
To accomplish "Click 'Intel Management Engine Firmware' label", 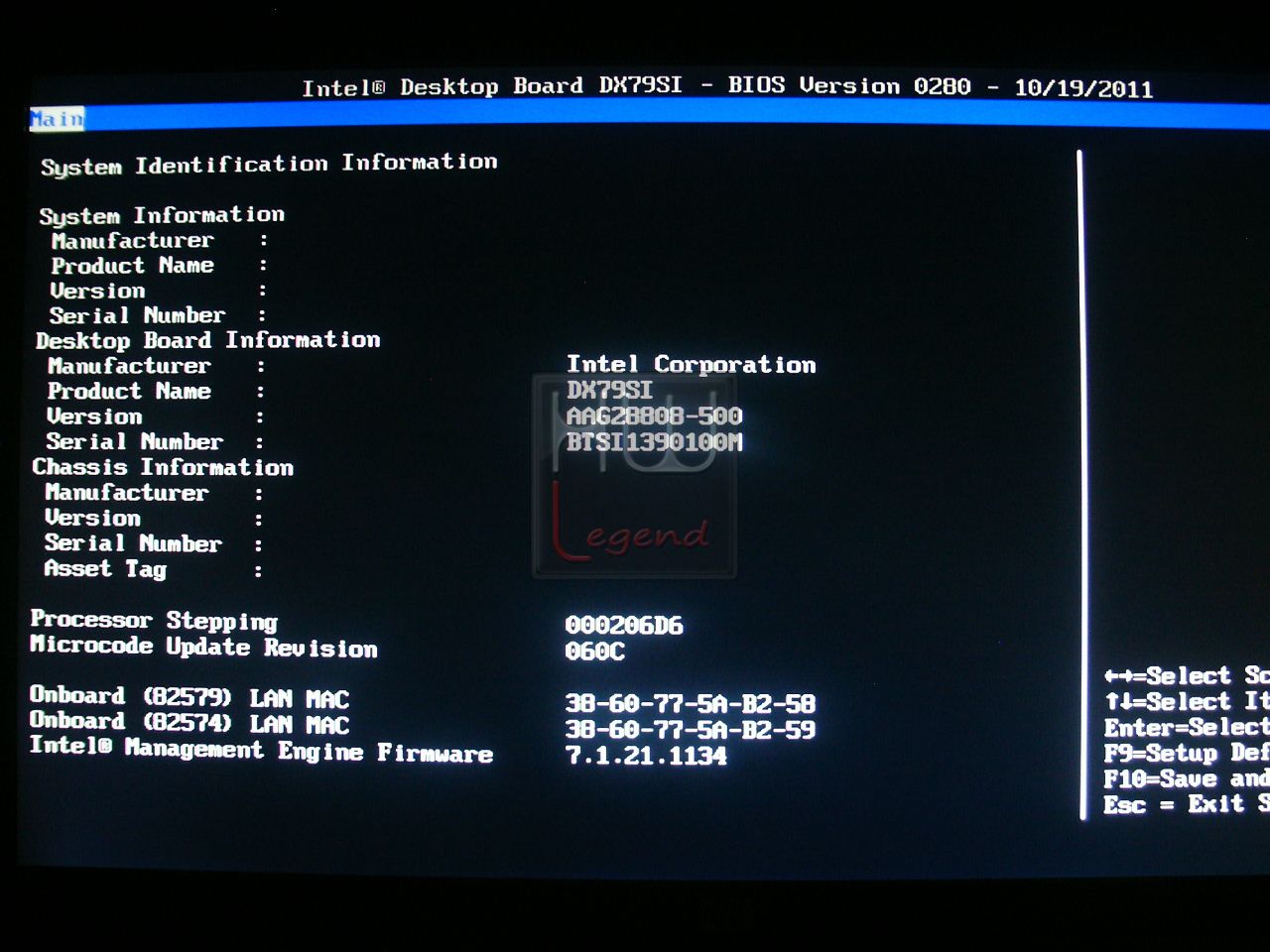I will [261, 750].
